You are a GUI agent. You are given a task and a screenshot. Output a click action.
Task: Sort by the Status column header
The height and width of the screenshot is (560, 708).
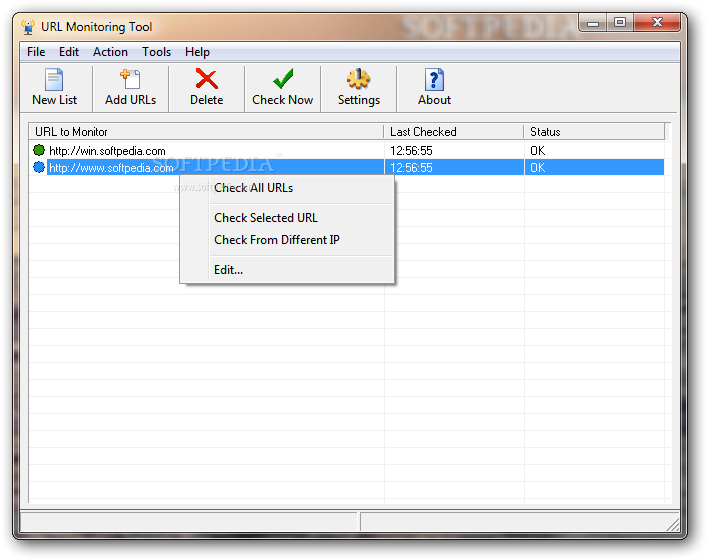click(x=594, y=132)
